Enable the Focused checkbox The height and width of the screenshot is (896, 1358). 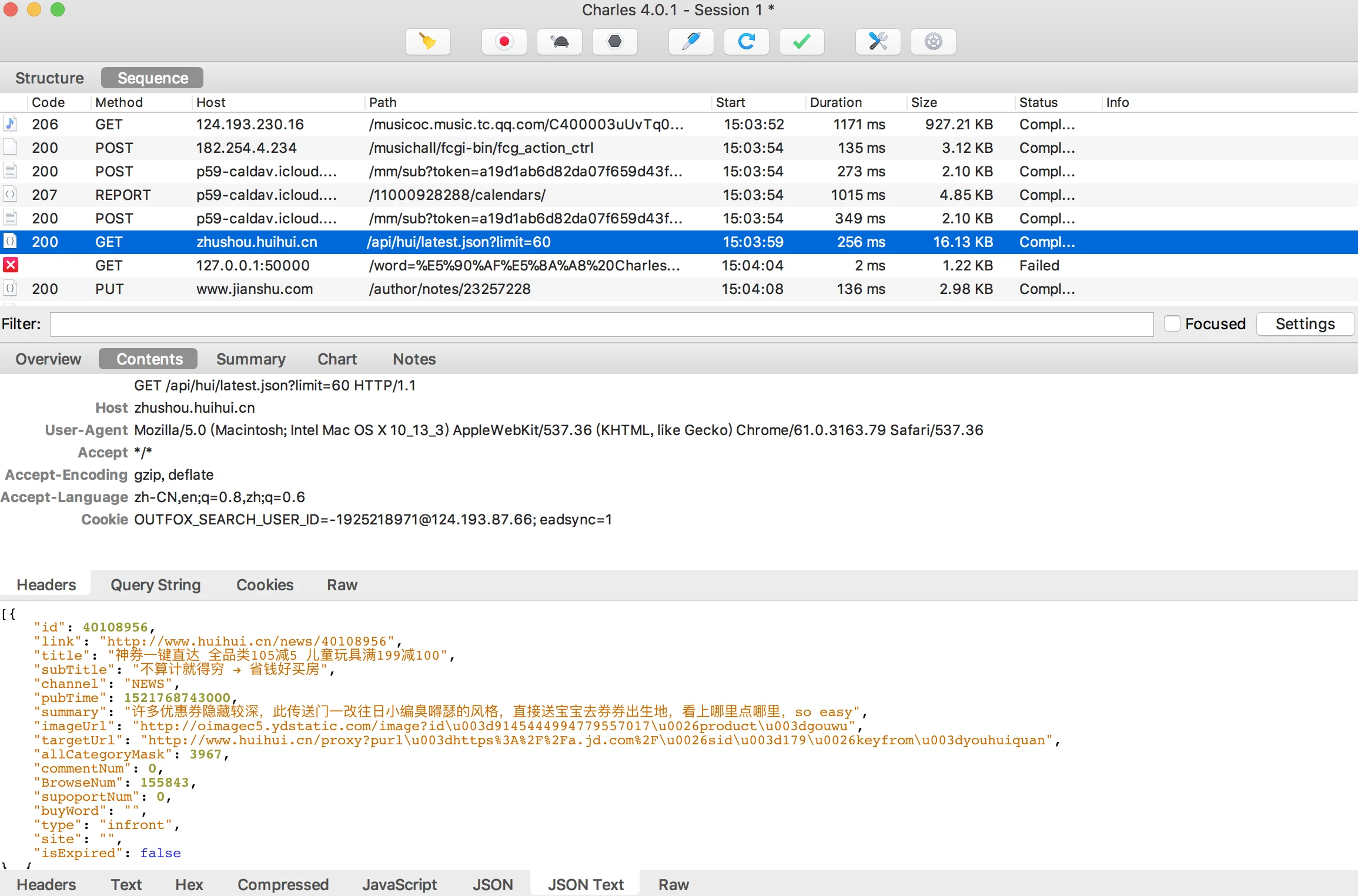1172,324
